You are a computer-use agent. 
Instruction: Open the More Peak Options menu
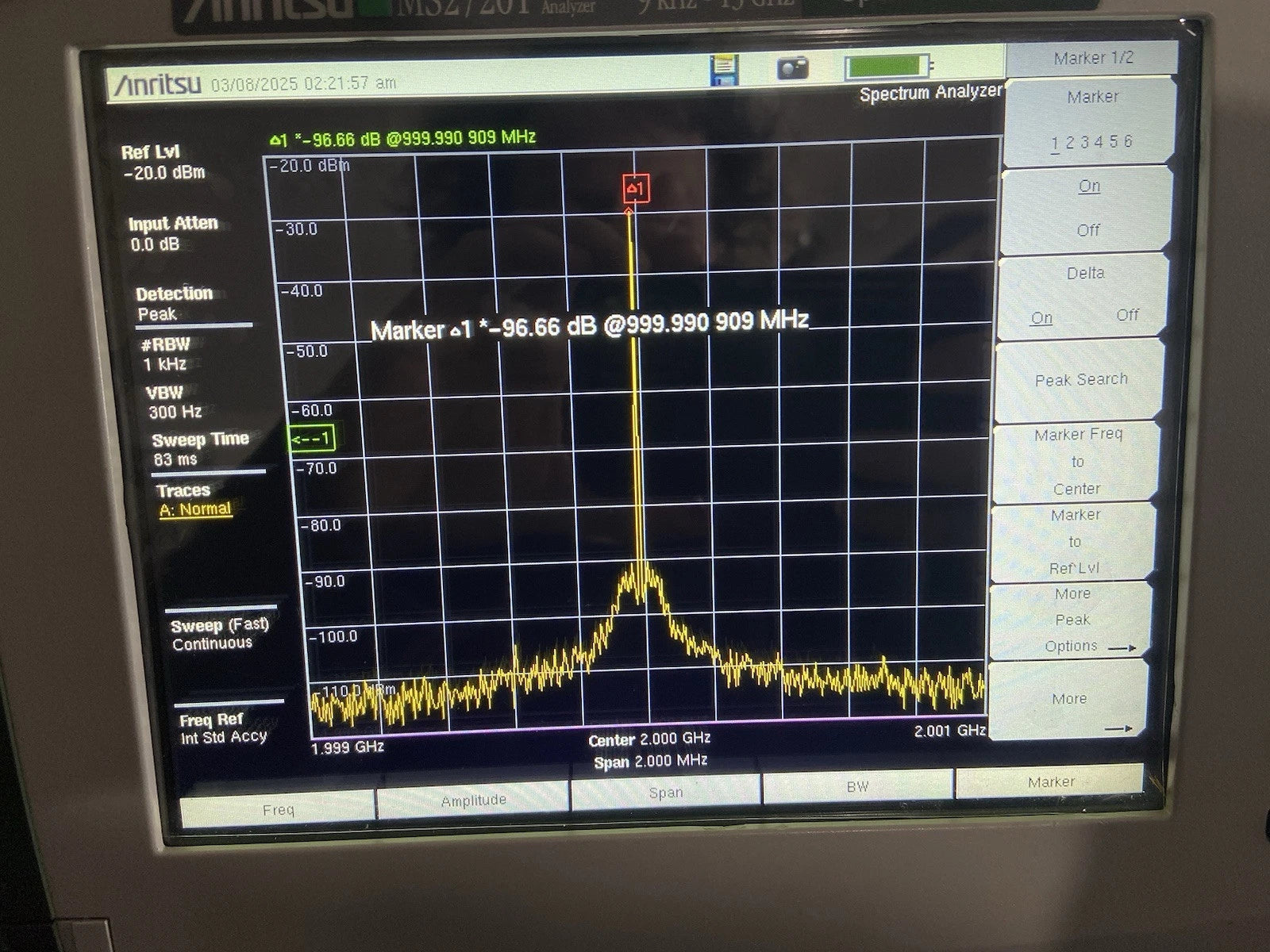pyautogui.click(x=1071, y=620)
